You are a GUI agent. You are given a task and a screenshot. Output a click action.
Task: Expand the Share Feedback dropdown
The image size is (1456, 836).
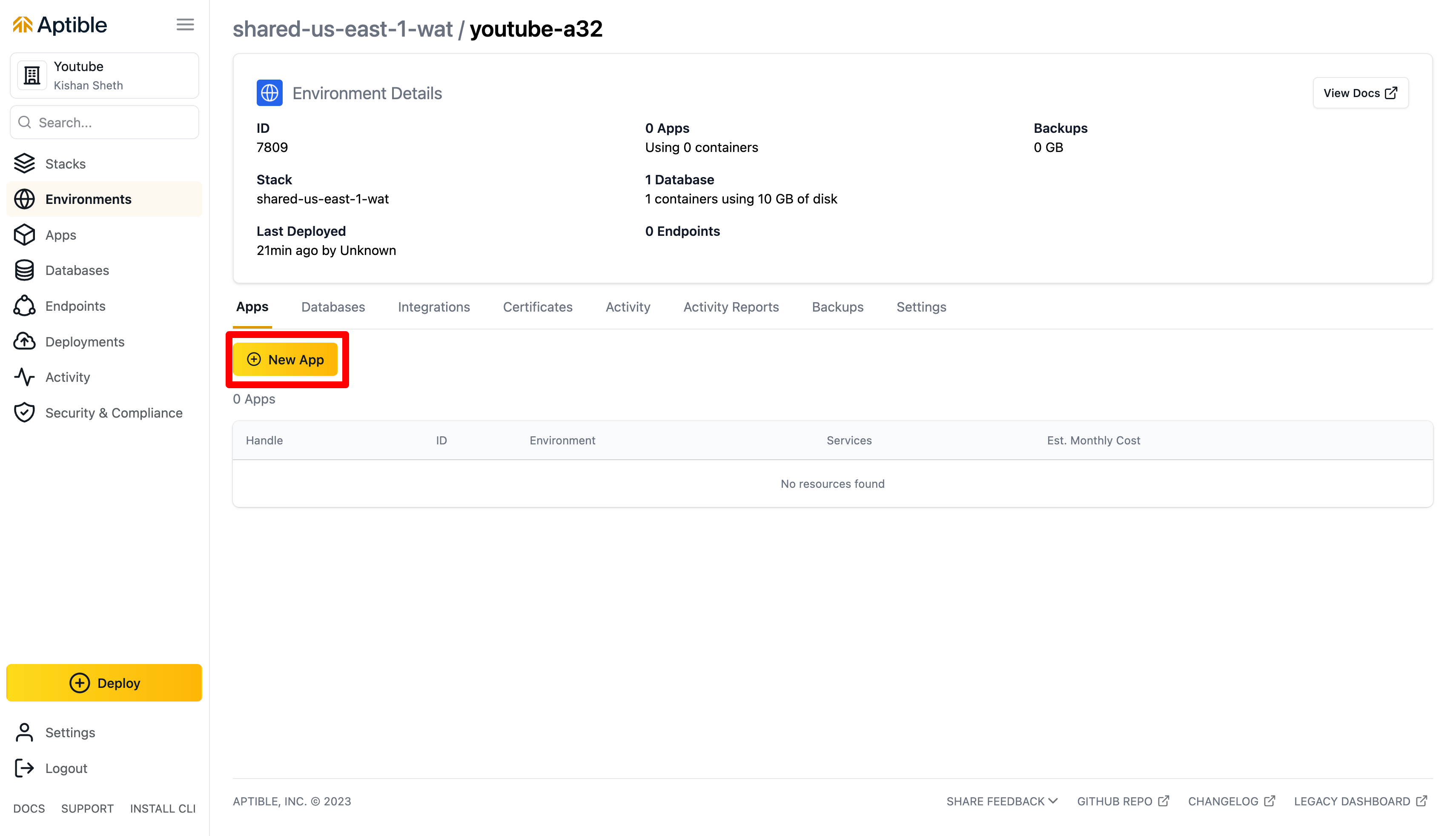click(x=1001, y=802)
